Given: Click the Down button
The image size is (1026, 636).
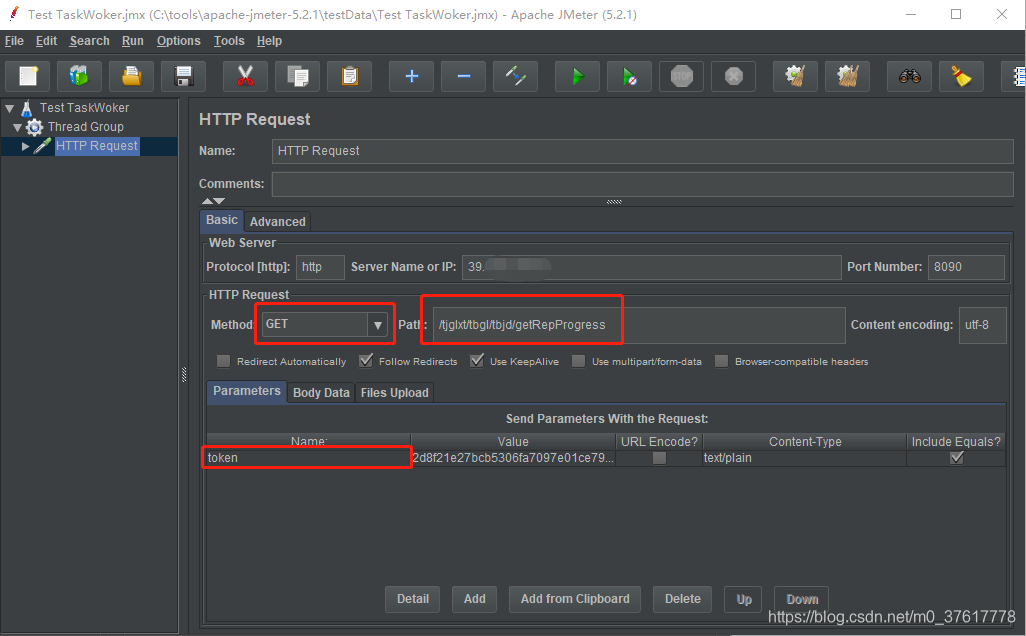Looking at the screenshot, I should click(x=802, y=599).
